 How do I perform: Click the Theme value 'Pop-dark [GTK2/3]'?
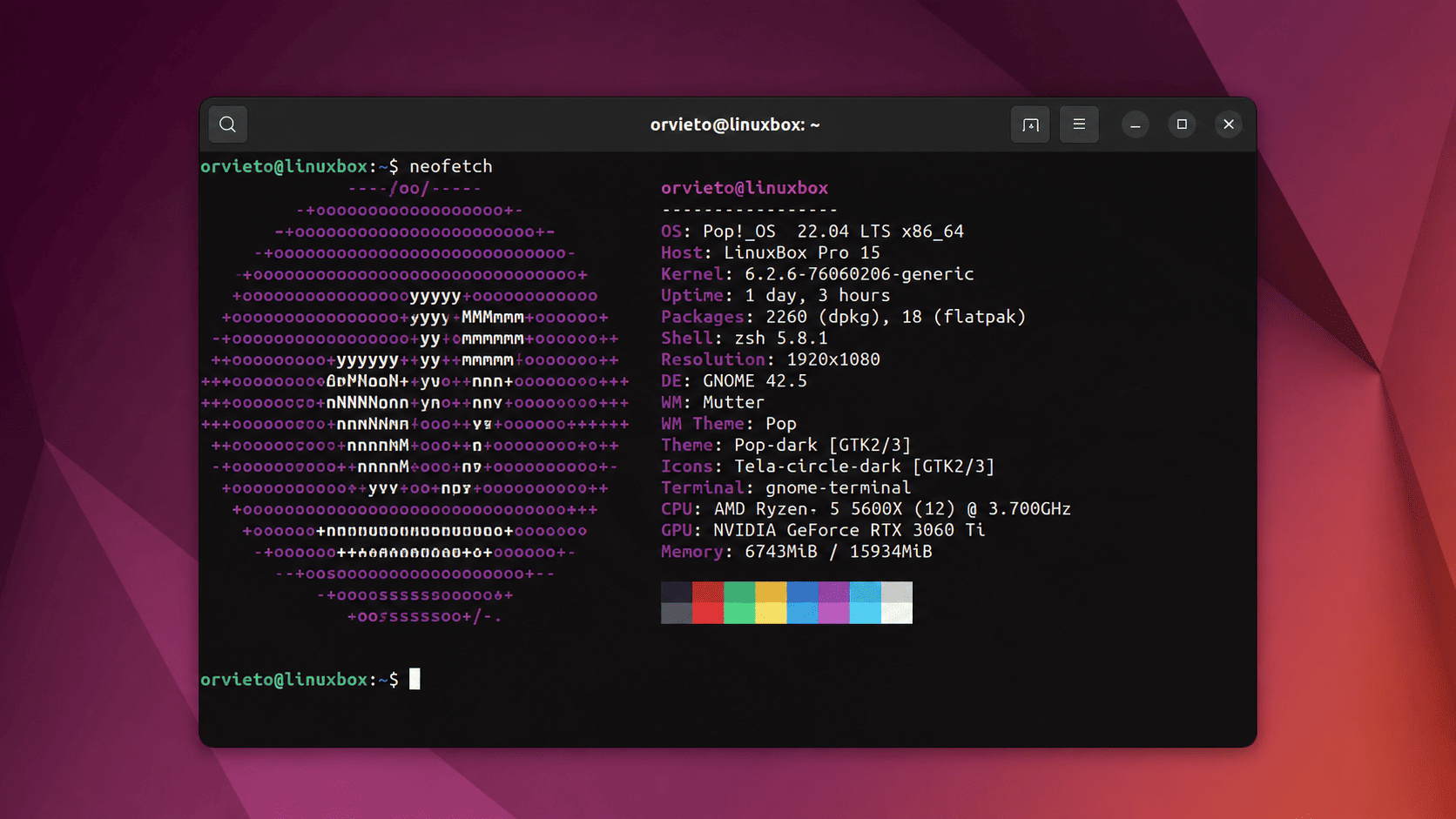[823, 445]
